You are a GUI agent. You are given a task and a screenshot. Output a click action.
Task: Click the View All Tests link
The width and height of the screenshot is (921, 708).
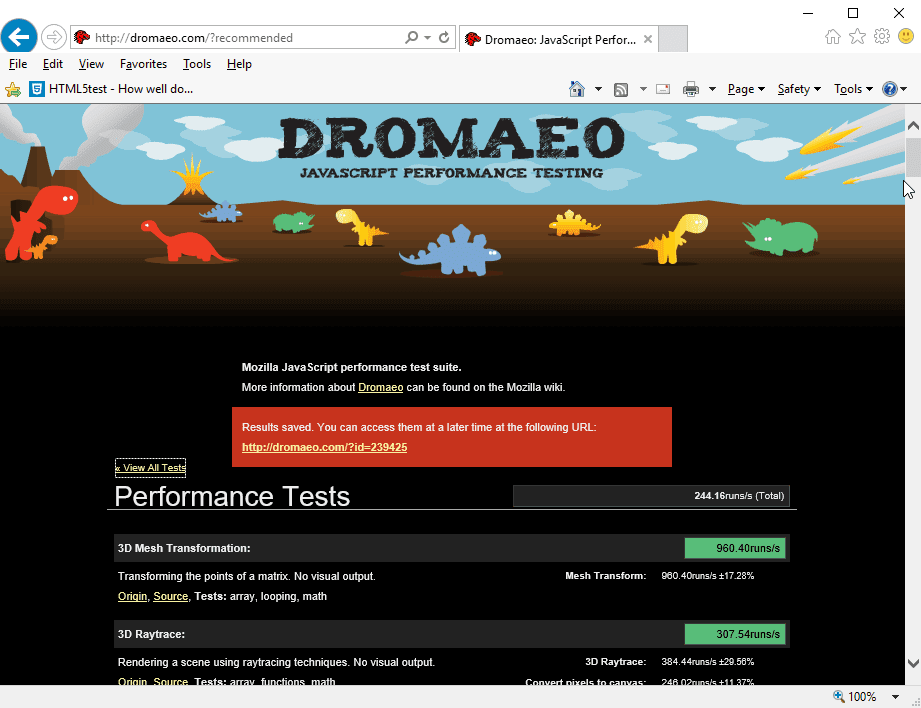[150, 468]
